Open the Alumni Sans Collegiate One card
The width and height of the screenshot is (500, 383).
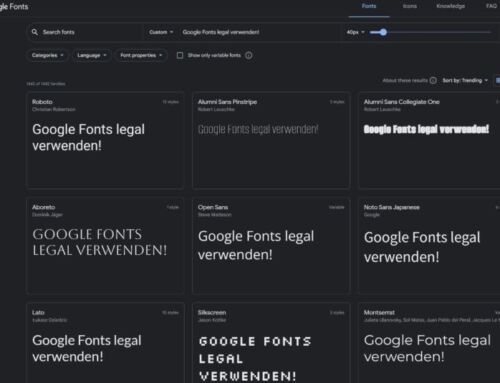pos(429,141)
